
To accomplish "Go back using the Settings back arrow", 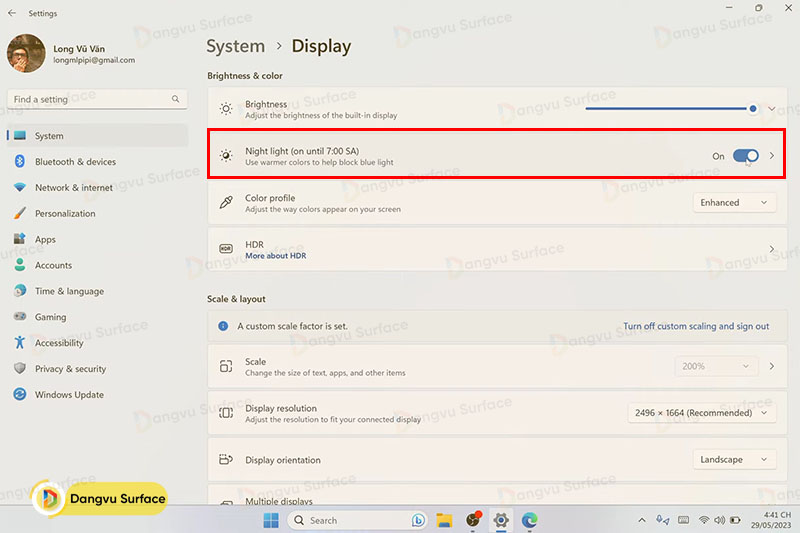I will coord(12,13).
